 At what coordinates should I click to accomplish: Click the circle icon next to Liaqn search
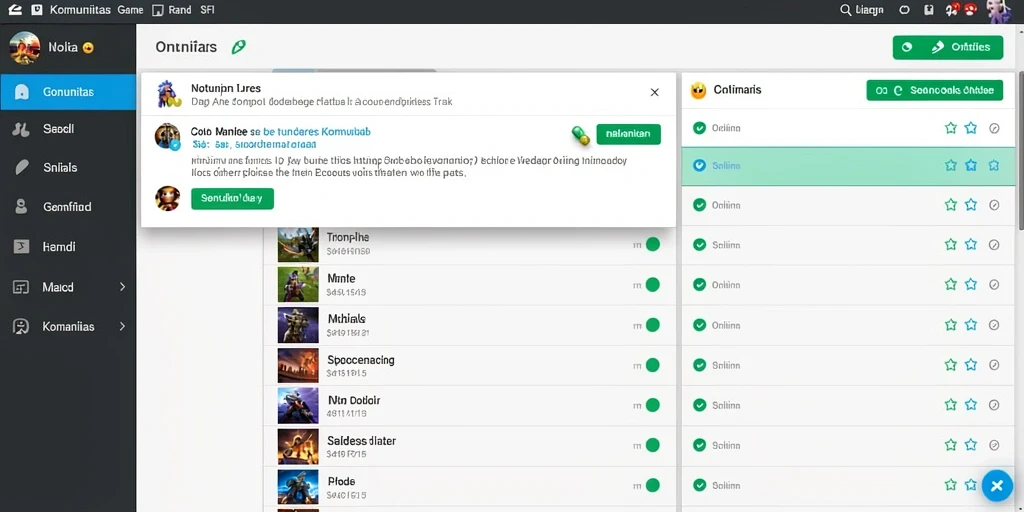point(904,10)
